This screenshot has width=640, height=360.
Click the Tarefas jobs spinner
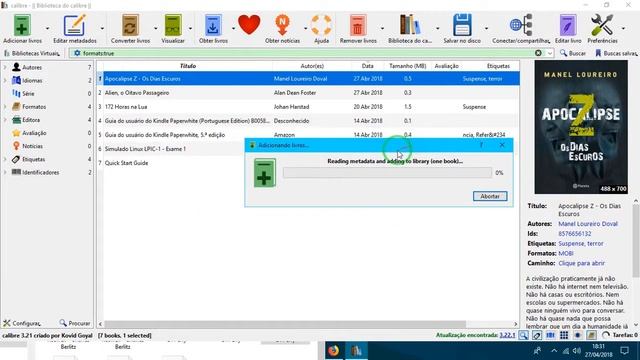(x=606, y=335)
